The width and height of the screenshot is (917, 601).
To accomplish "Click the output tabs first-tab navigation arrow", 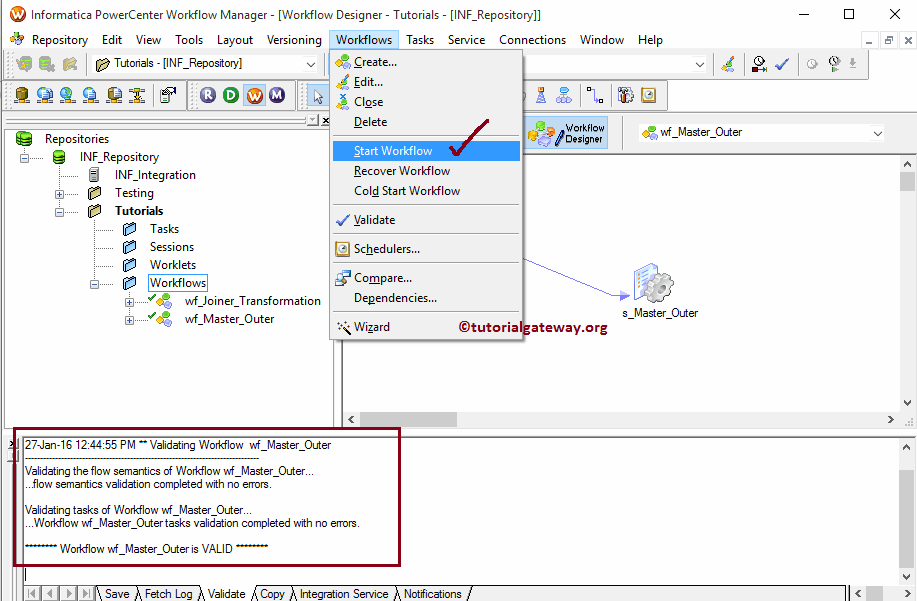I will click(32, 593).
